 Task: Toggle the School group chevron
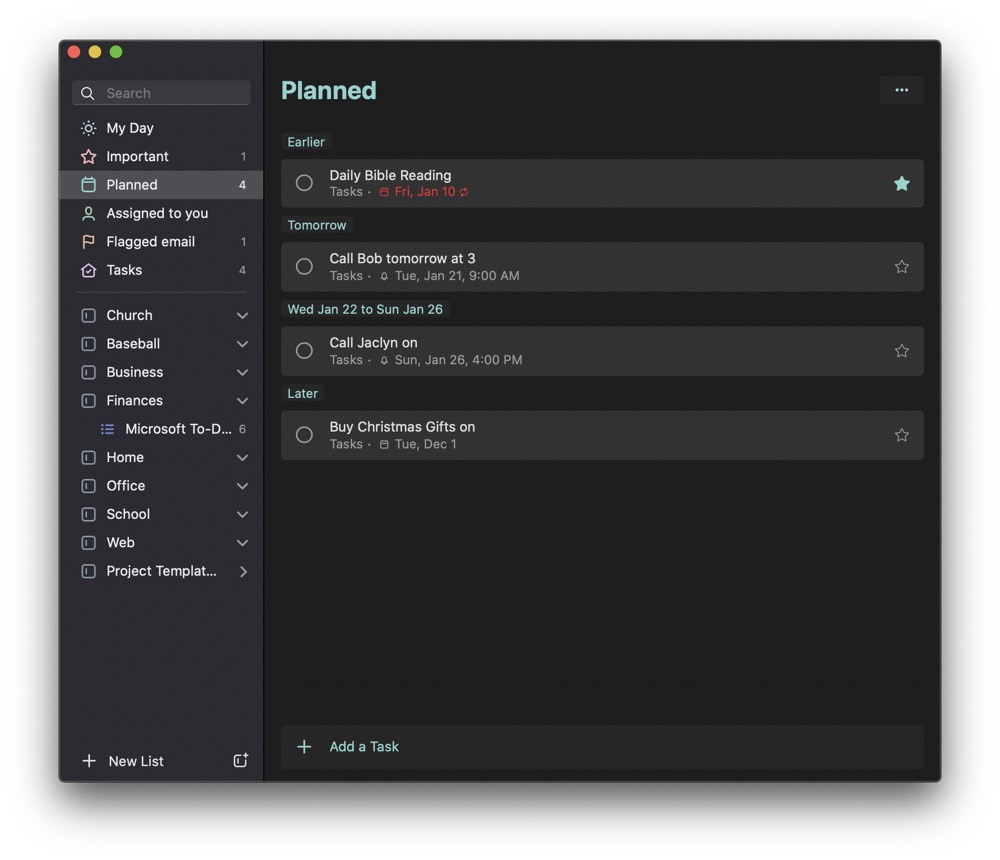tap(242, 515)
